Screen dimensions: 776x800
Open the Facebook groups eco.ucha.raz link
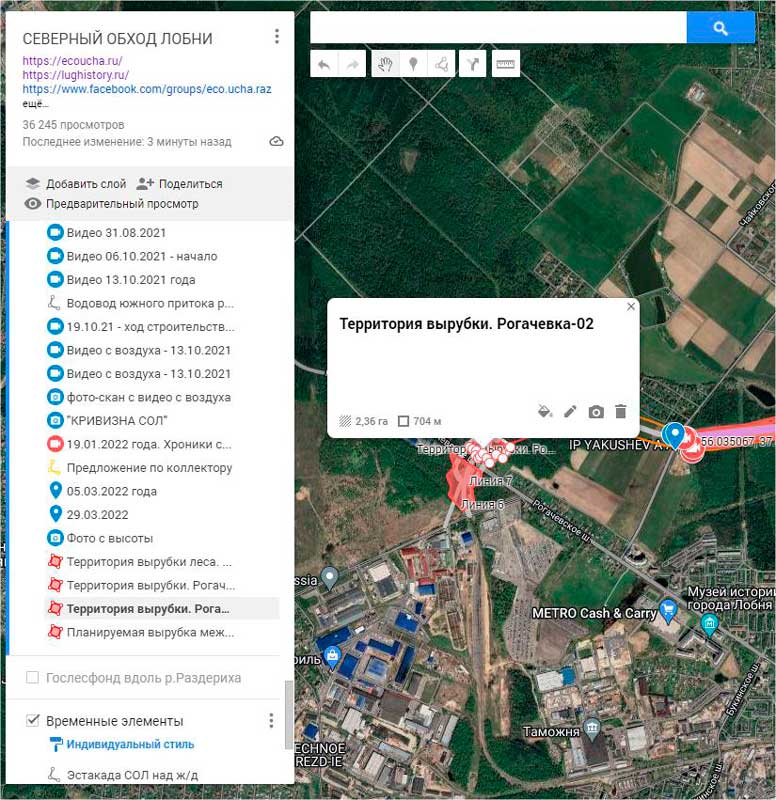click(x=147, y=89)
